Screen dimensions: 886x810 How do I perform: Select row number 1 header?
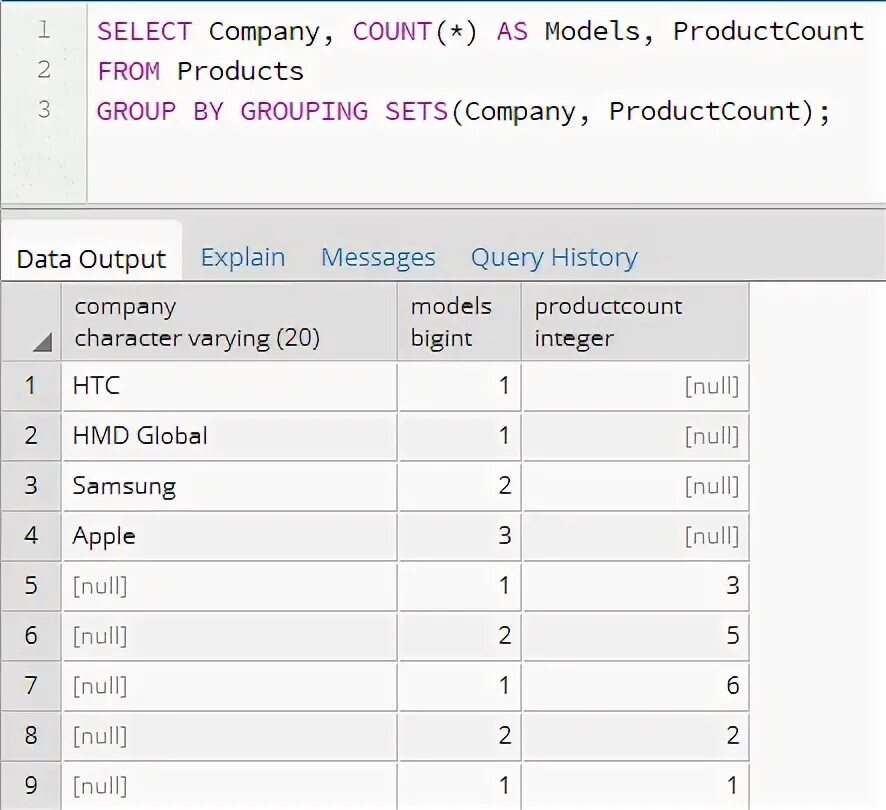coord(31,386)
